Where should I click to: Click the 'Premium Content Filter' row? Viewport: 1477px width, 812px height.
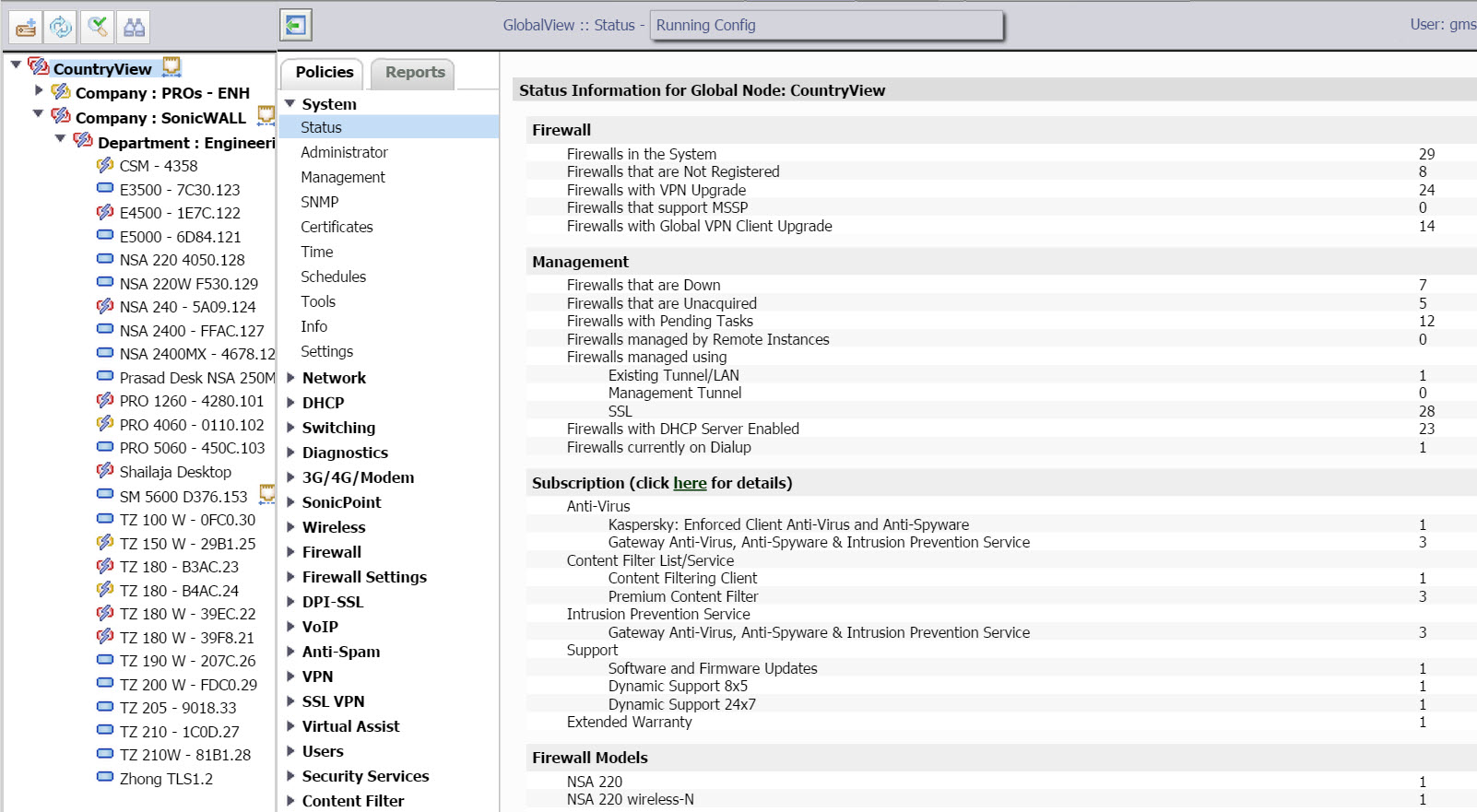(1001, 596)
